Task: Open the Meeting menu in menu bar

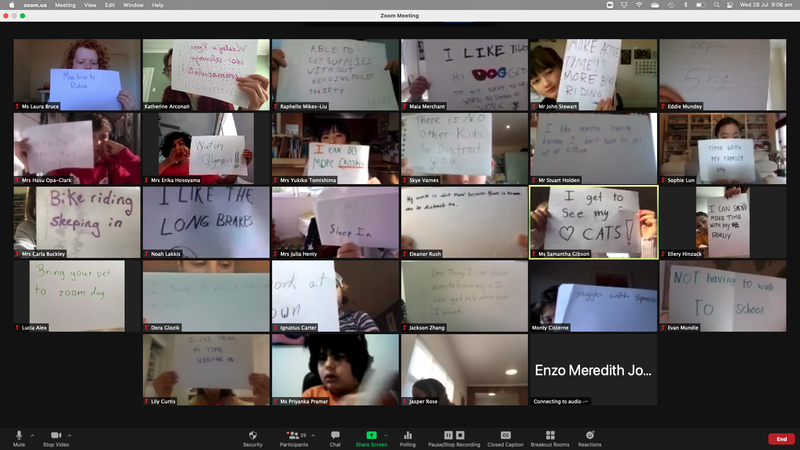Action: (65, 5)
